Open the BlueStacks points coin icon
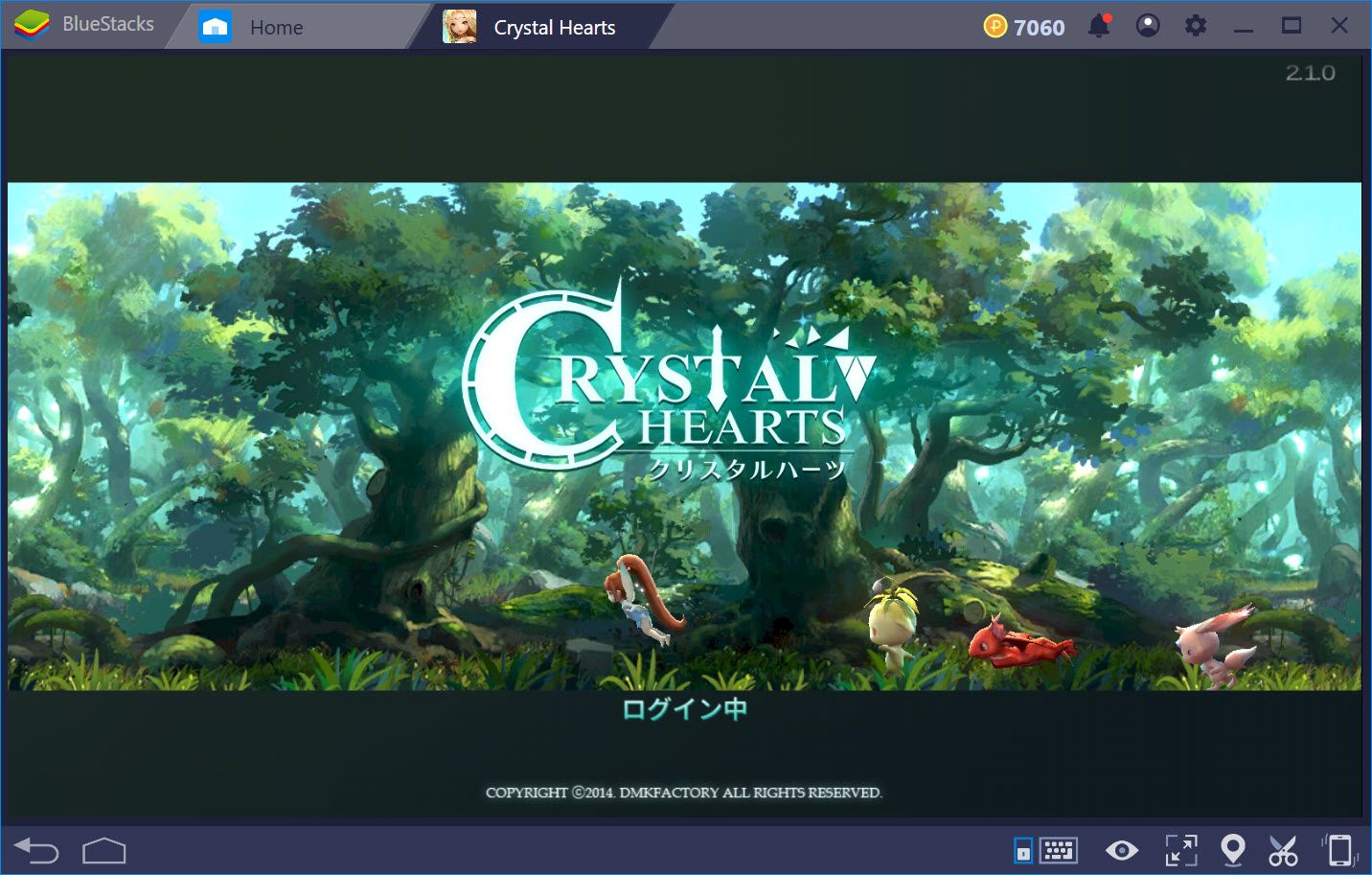1372x875 pixels. coord(995,27)
